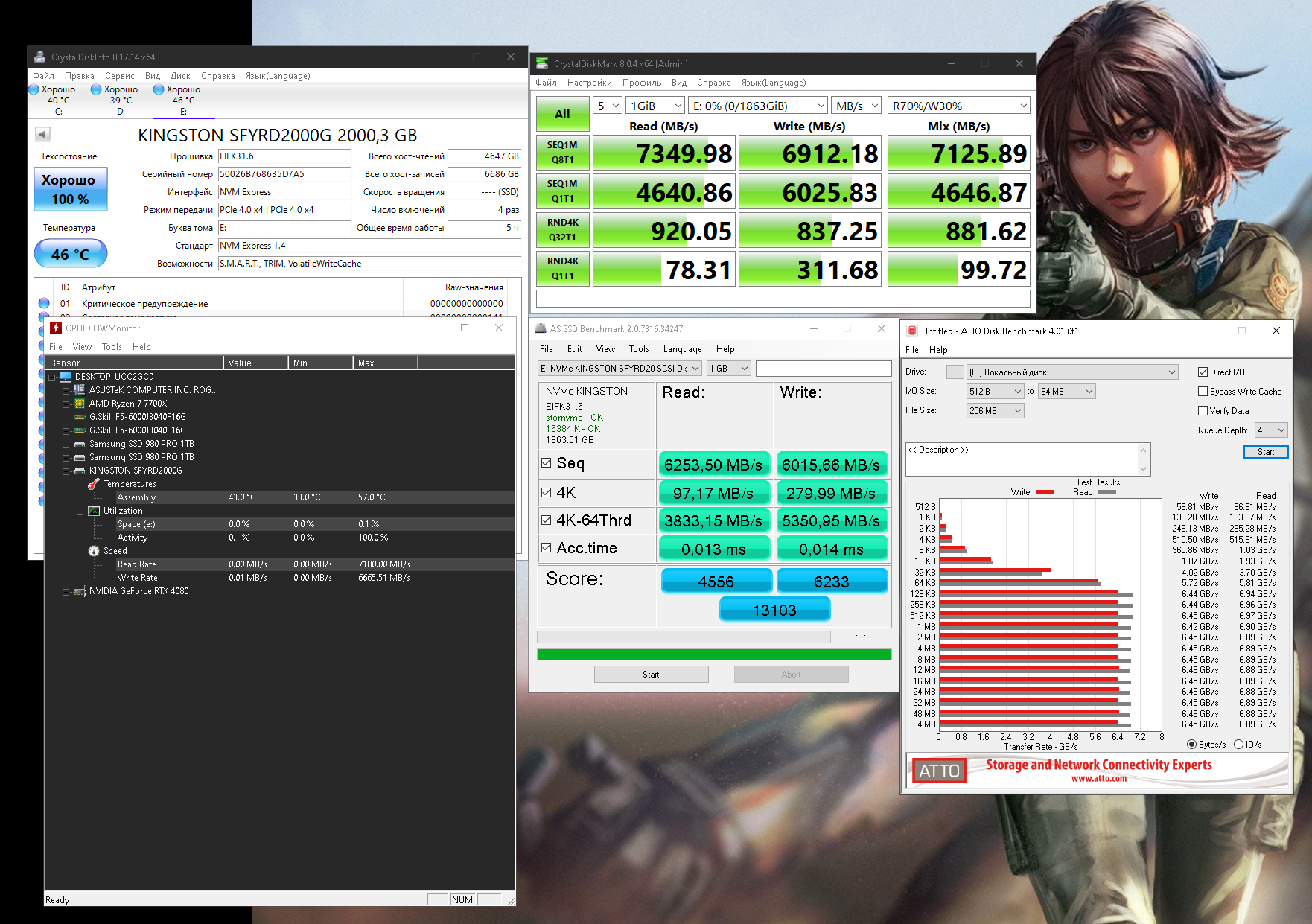Select drive E: status icon in CrystalDiskInfo
Image resolution: width=1312 pixels, height=924 pixels.
coord(159,89)
